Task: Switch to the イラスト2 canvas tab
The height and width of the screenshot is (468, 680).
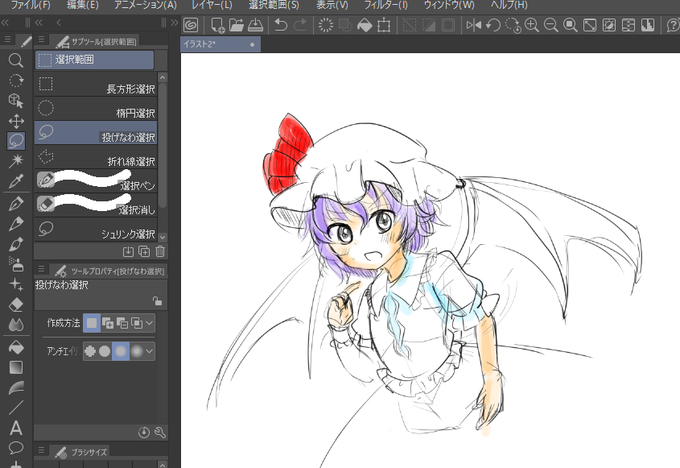Action: coord(220,44)
